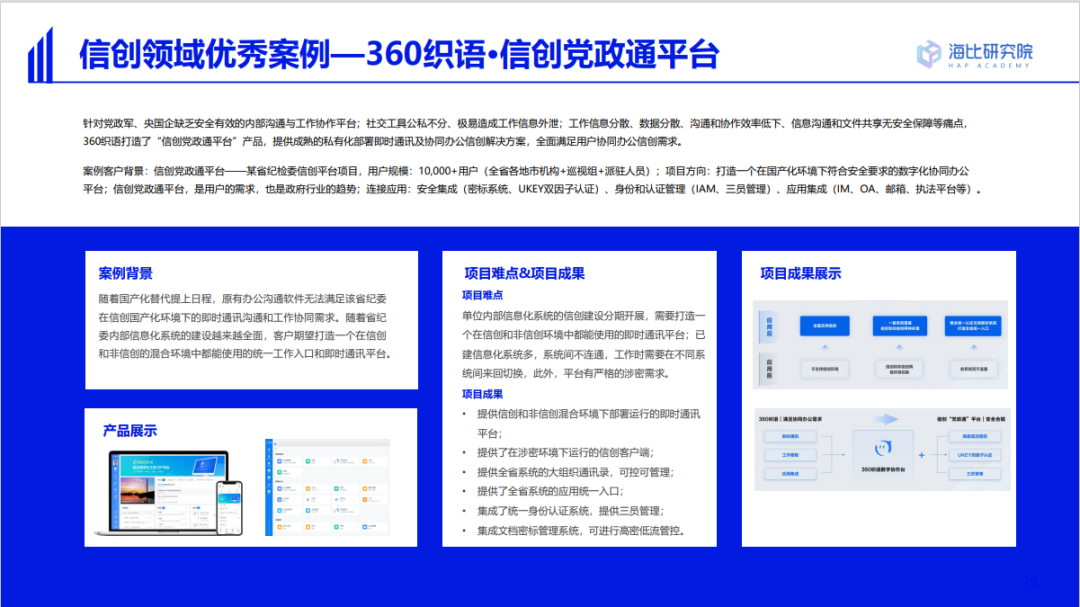Click the 360织语 smiley logo in the diagram
1080x607 pixels.
coord(883,449)
